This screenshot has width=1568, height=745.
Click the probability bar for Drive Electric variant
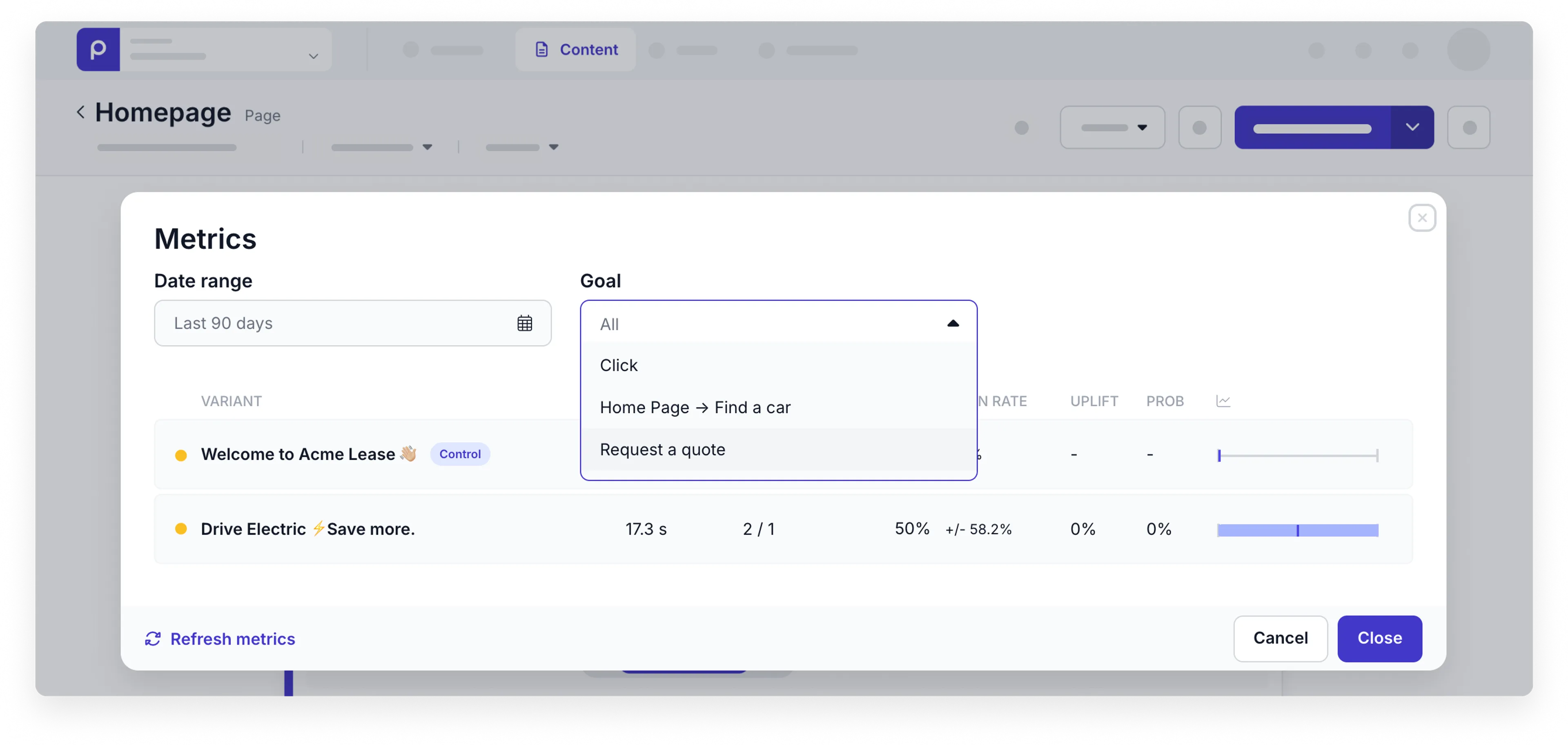coord(1297,529)
